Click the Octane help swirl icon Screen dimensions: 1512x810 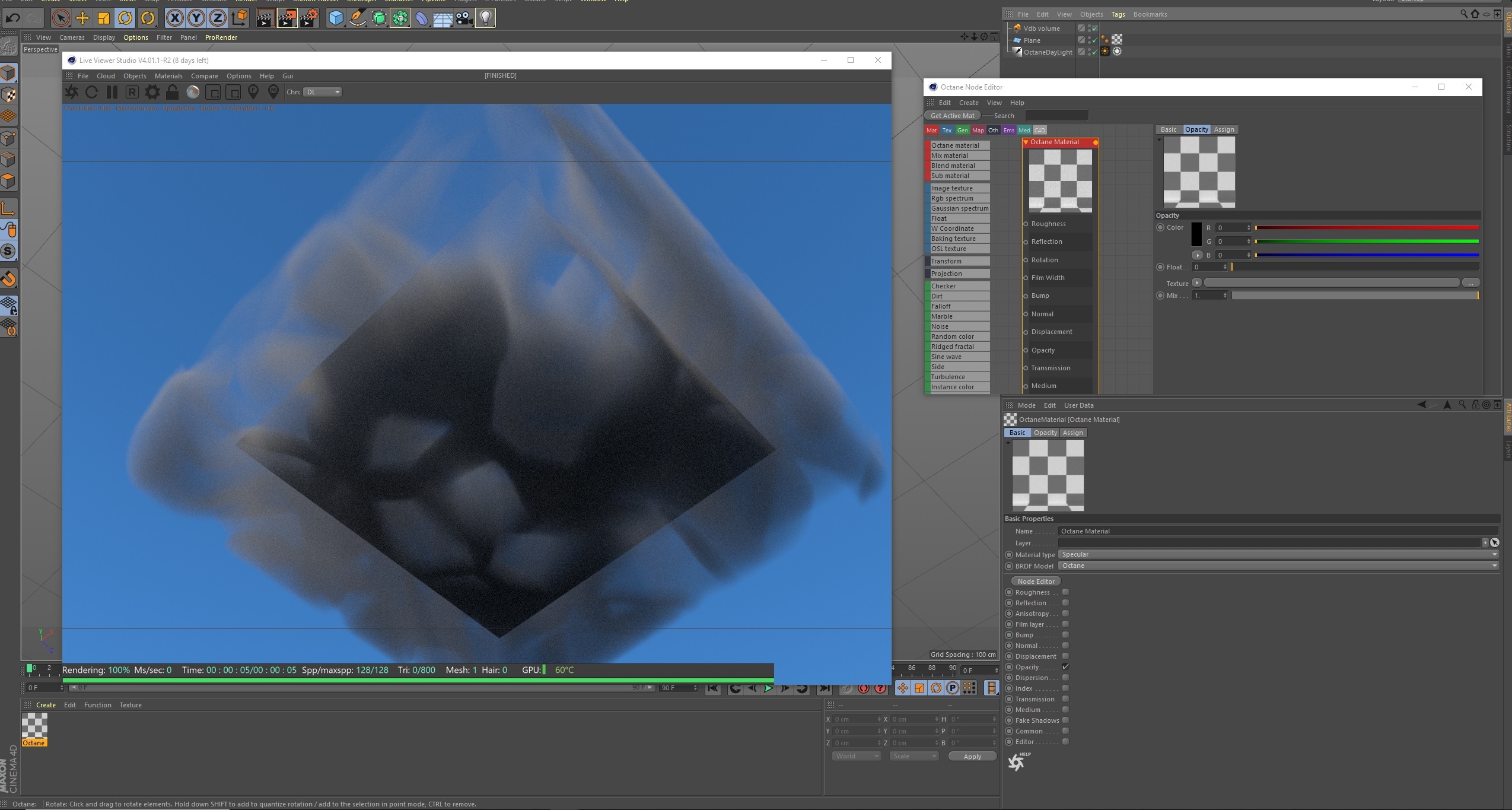tap(1017, 762)
